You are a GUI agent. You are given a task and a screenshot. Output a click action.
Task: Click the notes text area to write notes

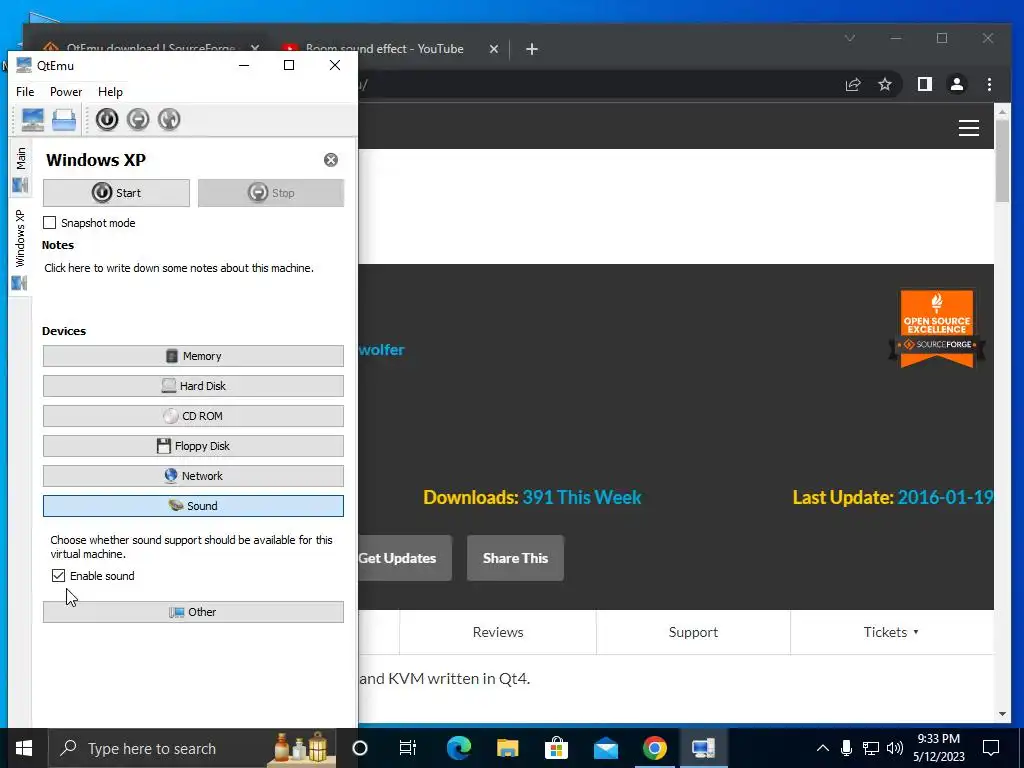click(193, 285)
